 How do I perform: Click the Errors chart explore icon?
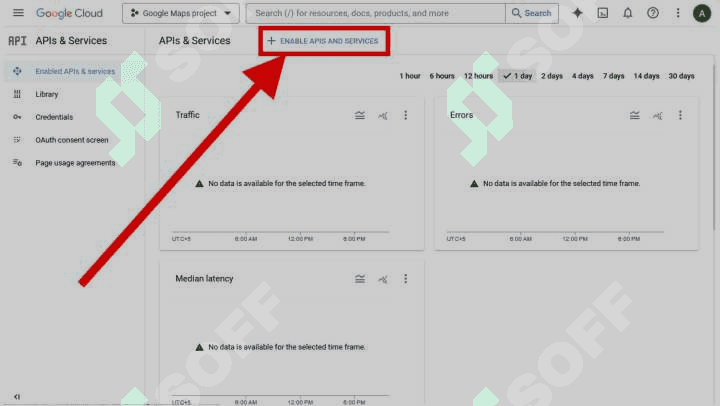pyautogui.click(x=658, y=115)
